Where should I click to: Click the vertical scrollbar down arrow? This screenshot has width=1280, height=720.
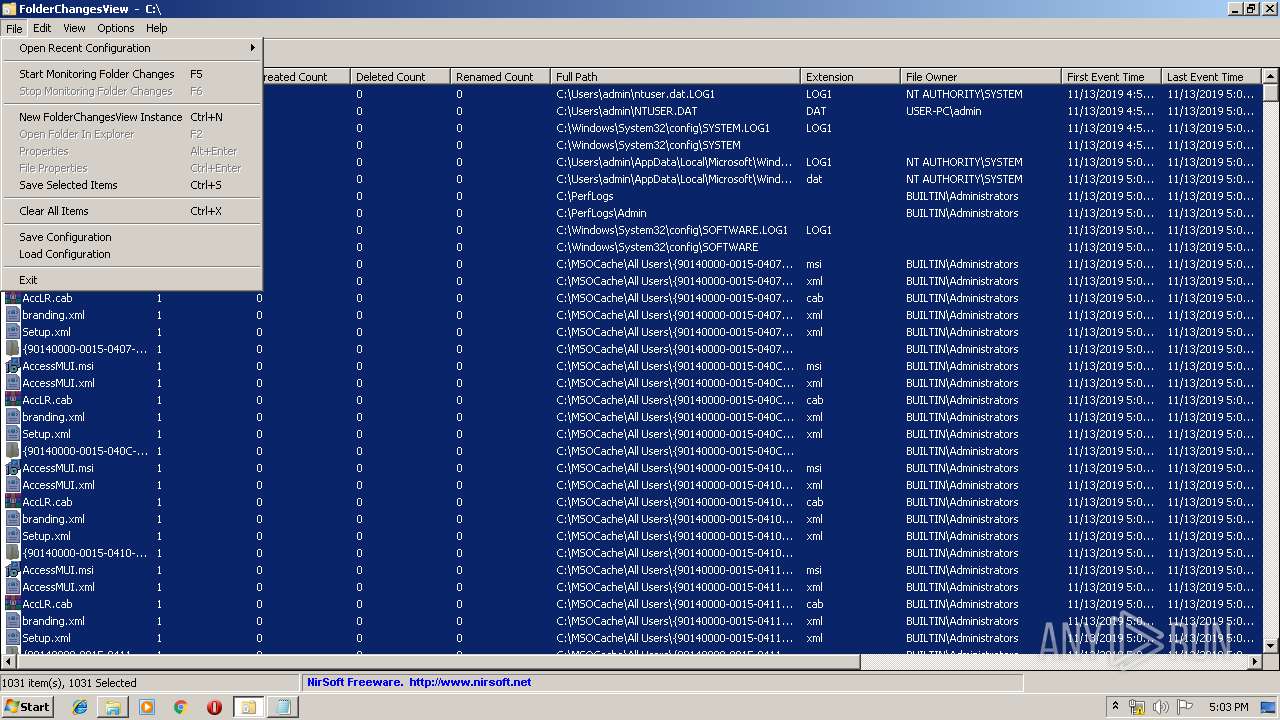[x=1270, y=645]
